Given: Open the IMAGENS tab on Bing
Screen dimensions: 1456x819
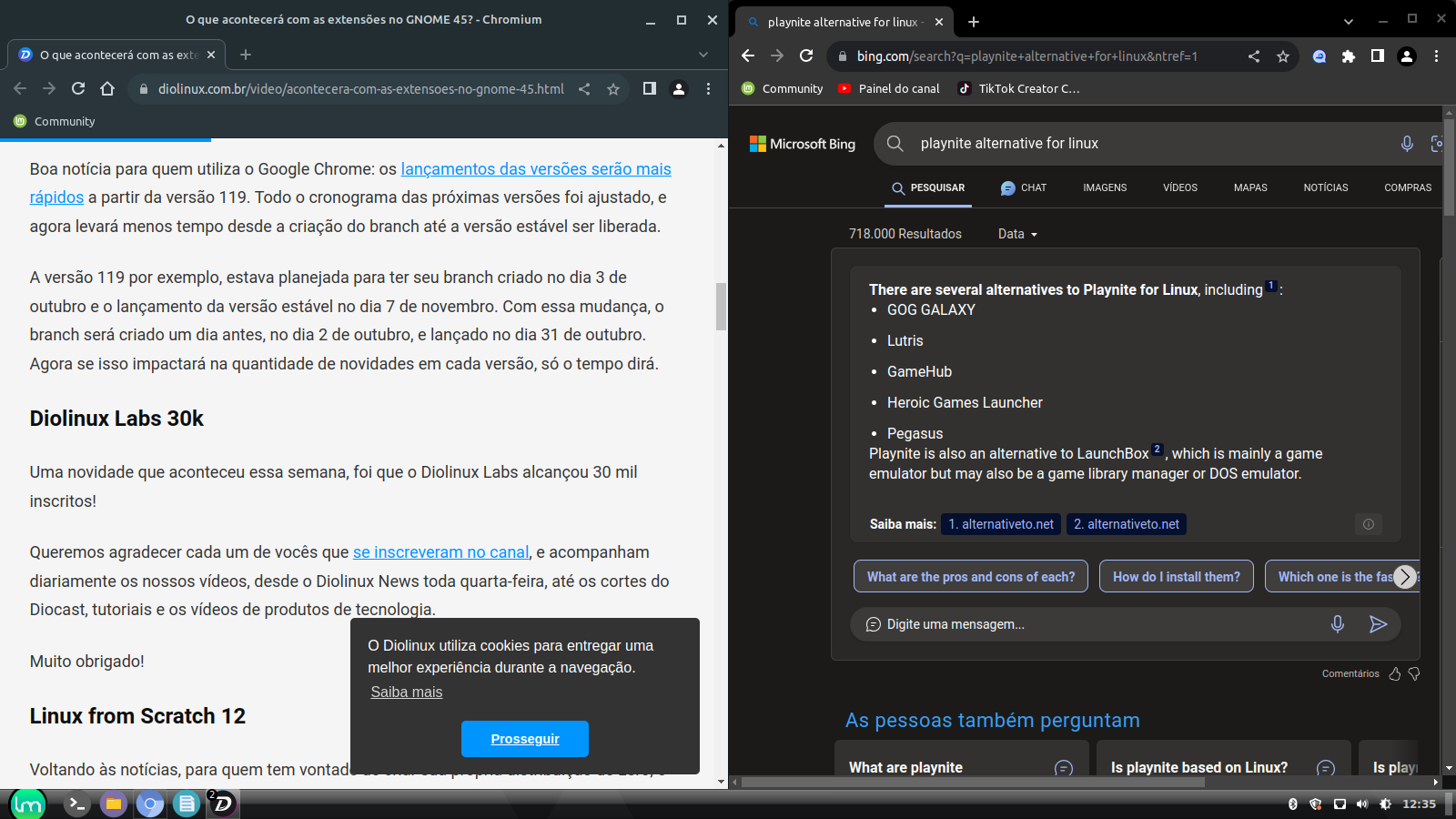Looking at the screenshot, I should coord(1105,188).
